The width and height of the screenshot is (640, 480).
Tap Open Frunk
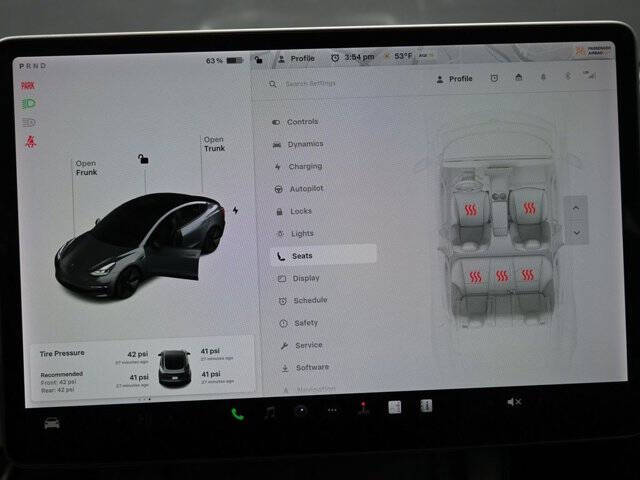point(86,168)
